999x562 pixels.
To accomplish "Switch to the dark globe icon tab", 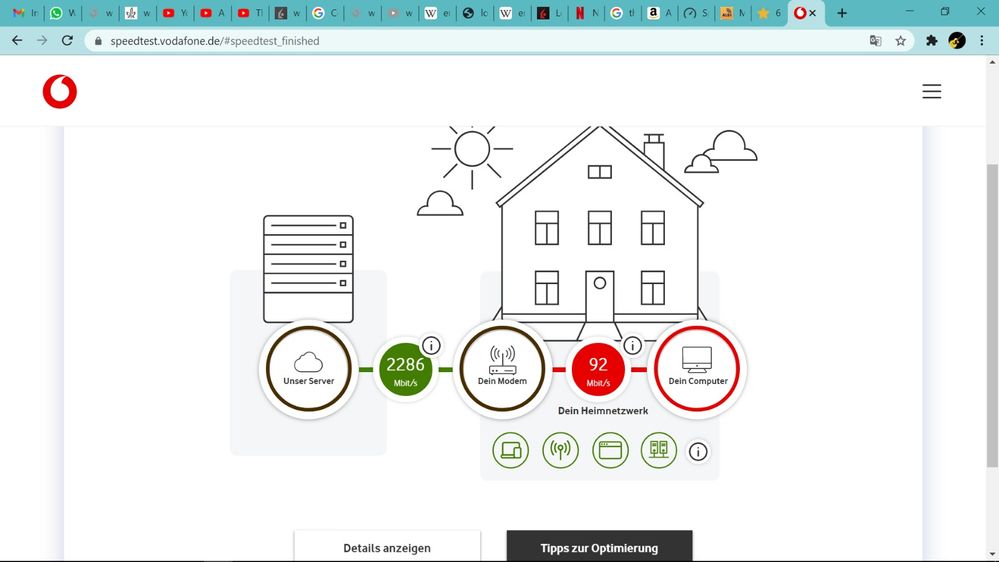I will (x=475, y=13).
